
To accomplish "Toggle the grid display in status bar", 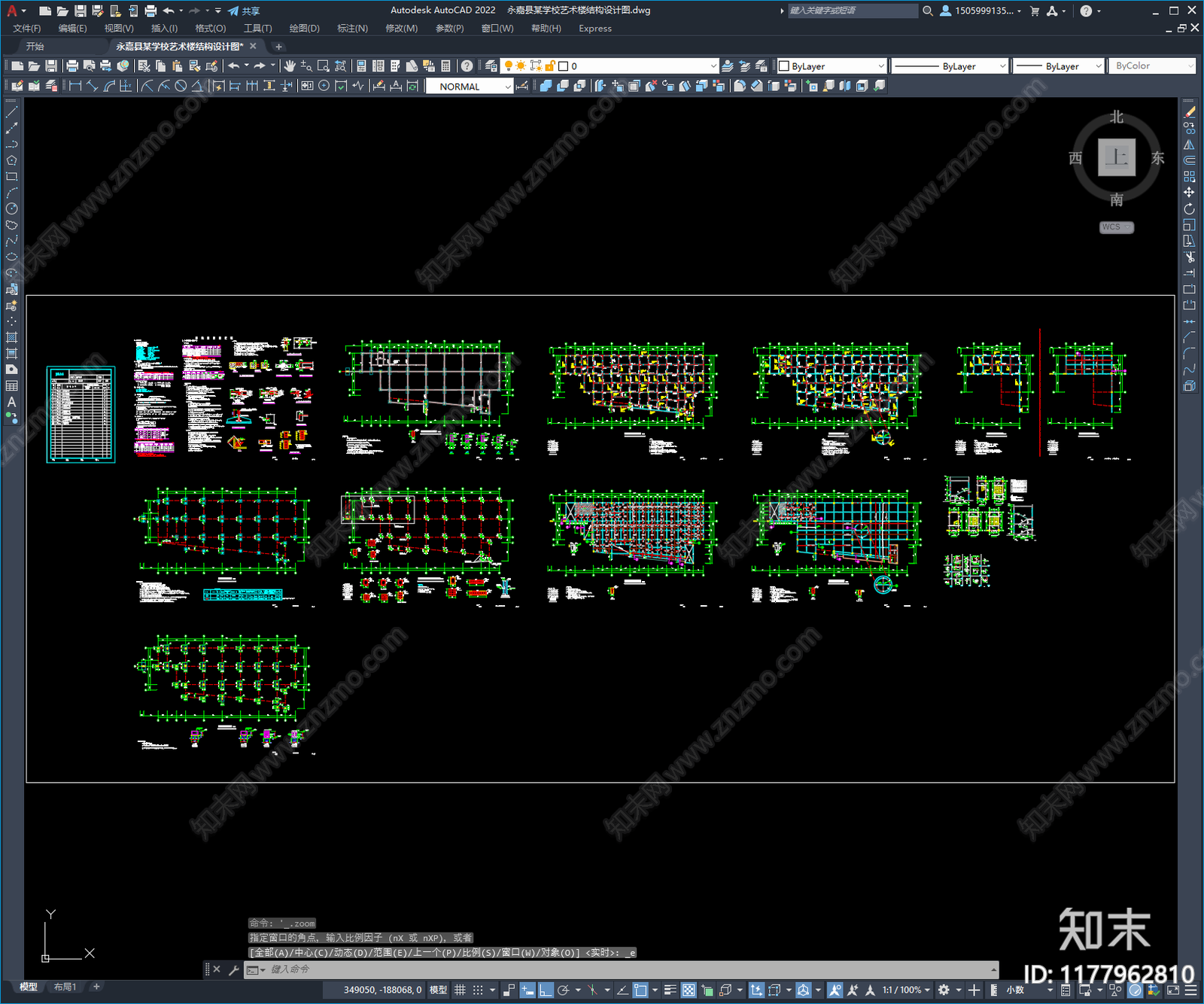I will pos(460,990).
